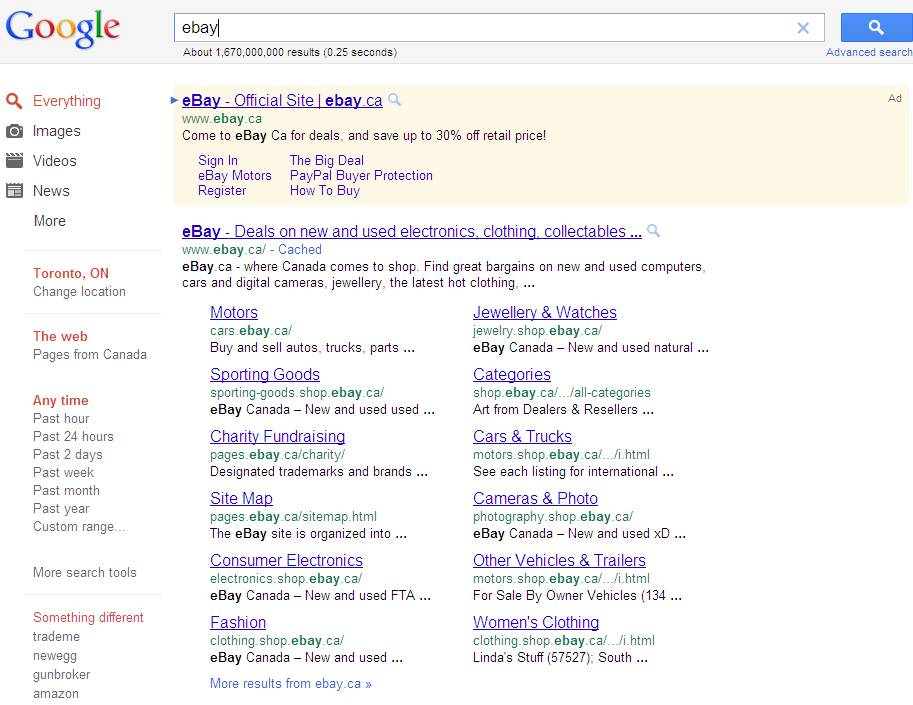Filter results to Past hour
The height and width of the screenshot is (705, 913).
pos(61,418)
